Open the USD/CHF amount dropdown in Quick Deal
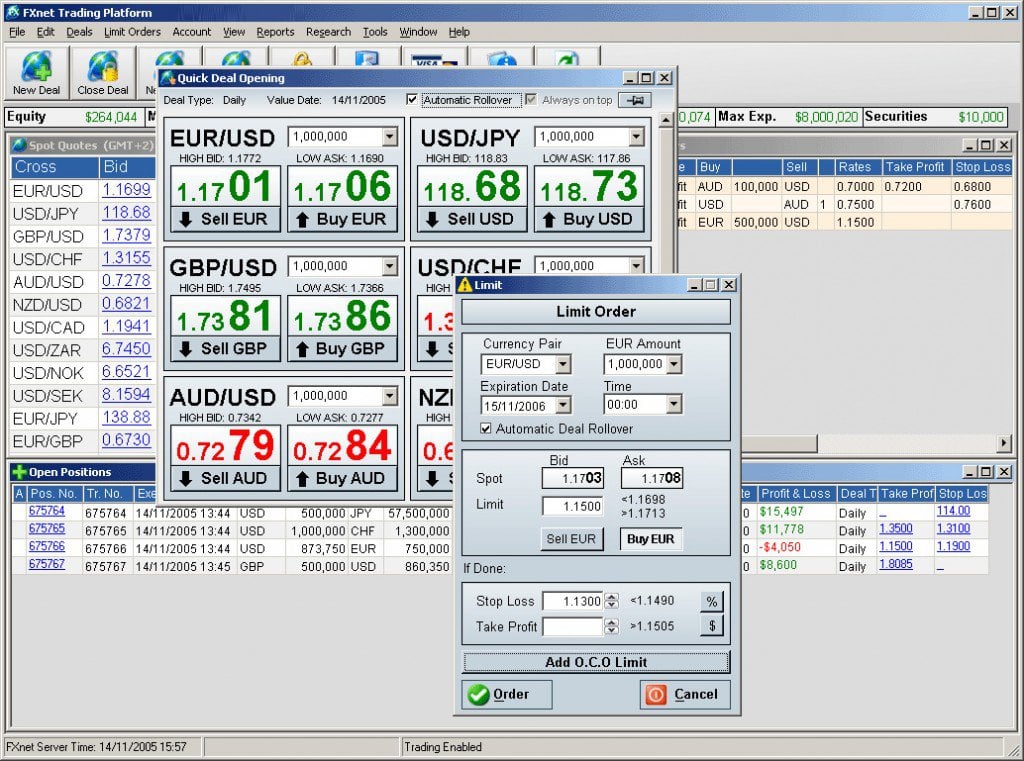The width and height of the screenshot is (1024, 761). coord(637,266)
